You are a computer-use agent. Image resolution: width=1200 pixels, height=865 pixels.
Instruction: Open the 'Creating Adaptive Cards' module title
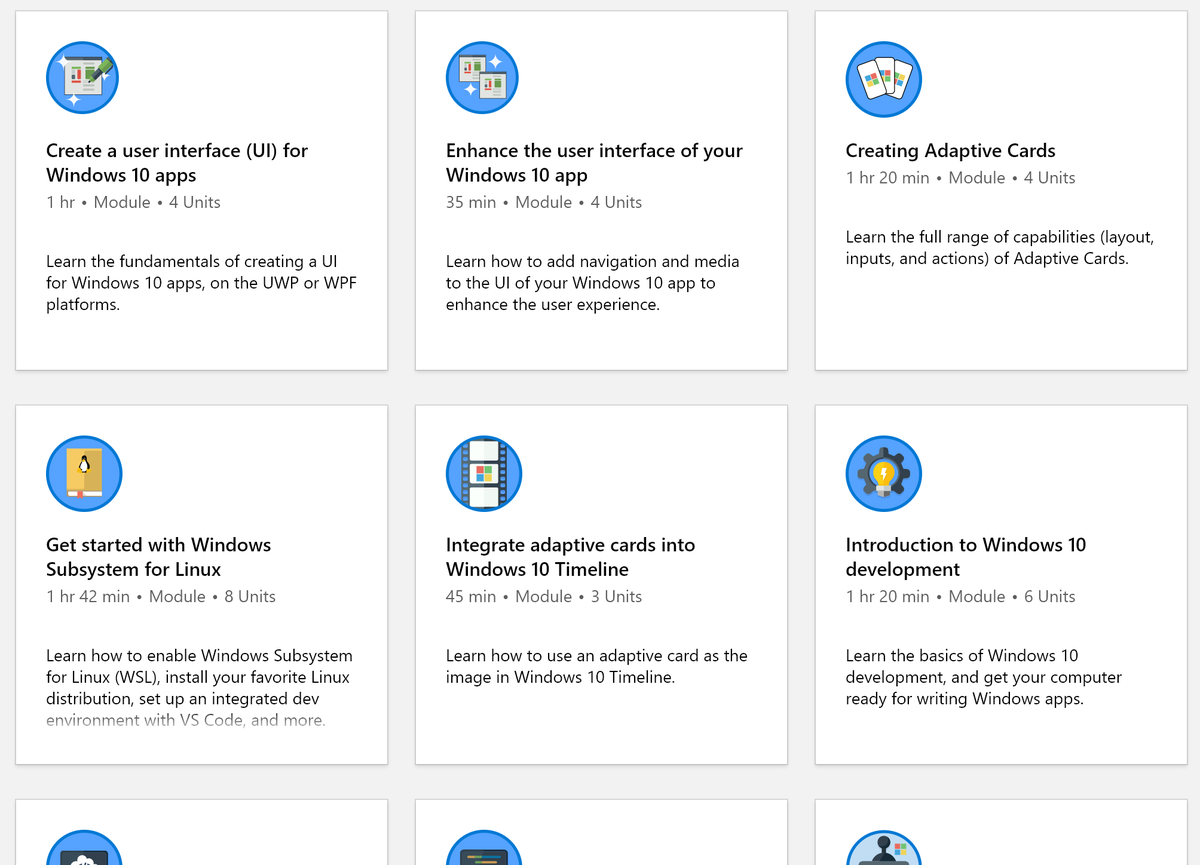[x=950, y=151]
